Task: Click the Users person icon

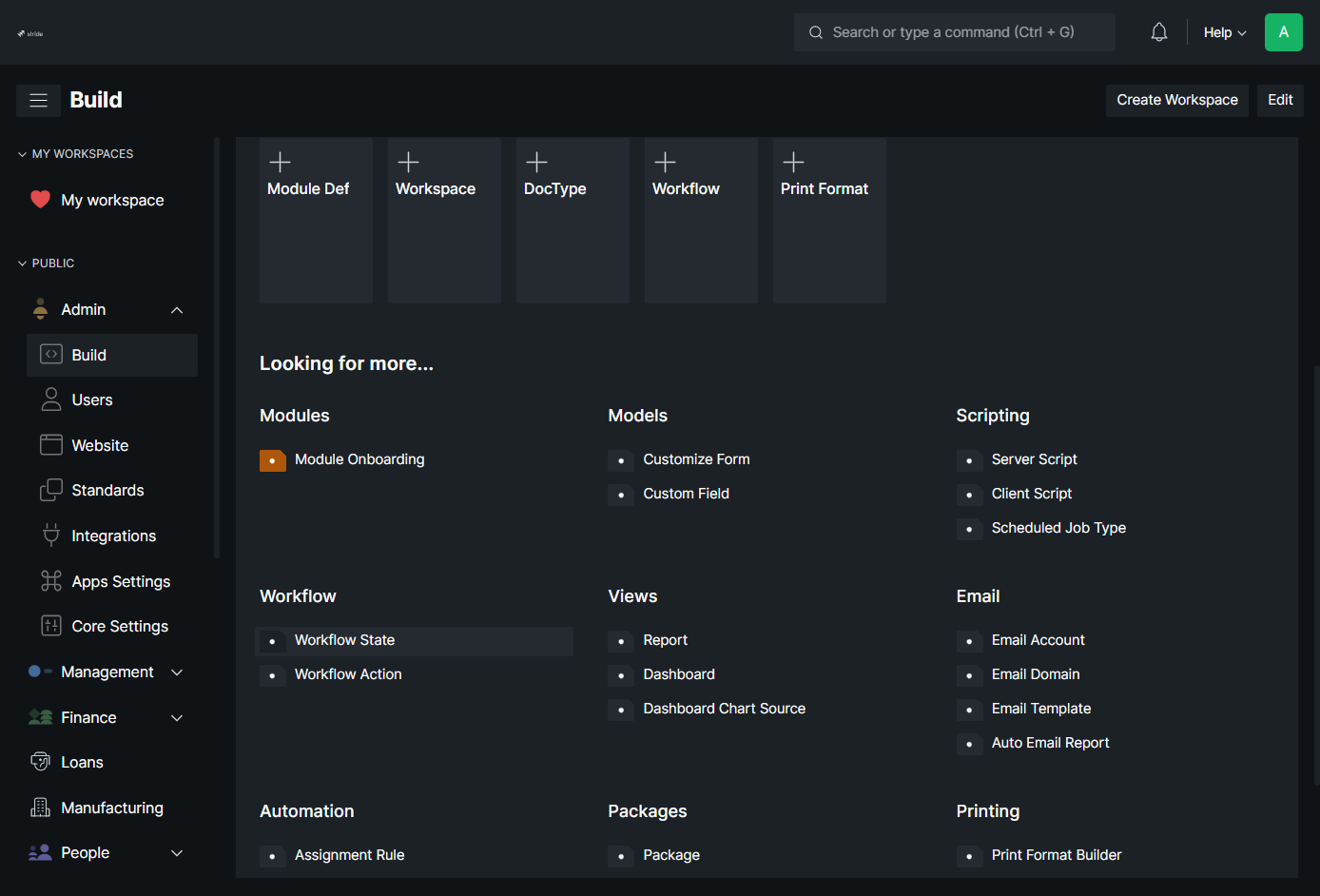Action: tap(51, 399)
